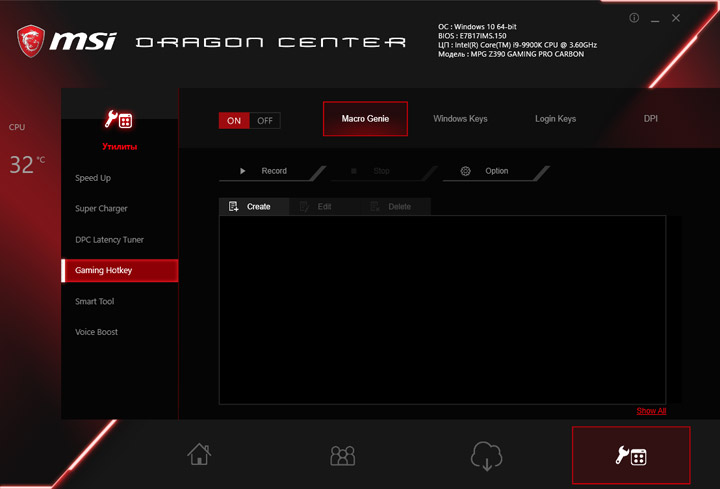The image size is (720, 489).
Task: Click the Edit macro button label
Action: point(324,207)
